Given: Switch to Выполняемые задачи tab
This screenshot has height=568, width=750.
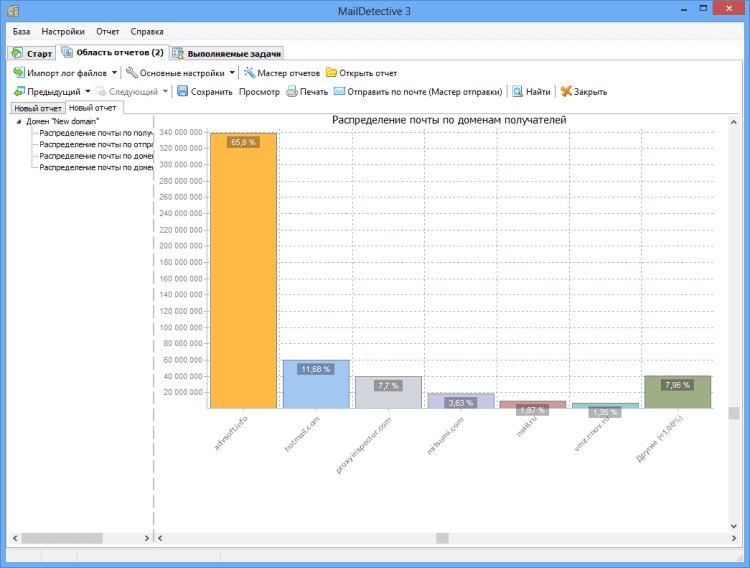Looking at the screenshot, I should tap(227, 54).
